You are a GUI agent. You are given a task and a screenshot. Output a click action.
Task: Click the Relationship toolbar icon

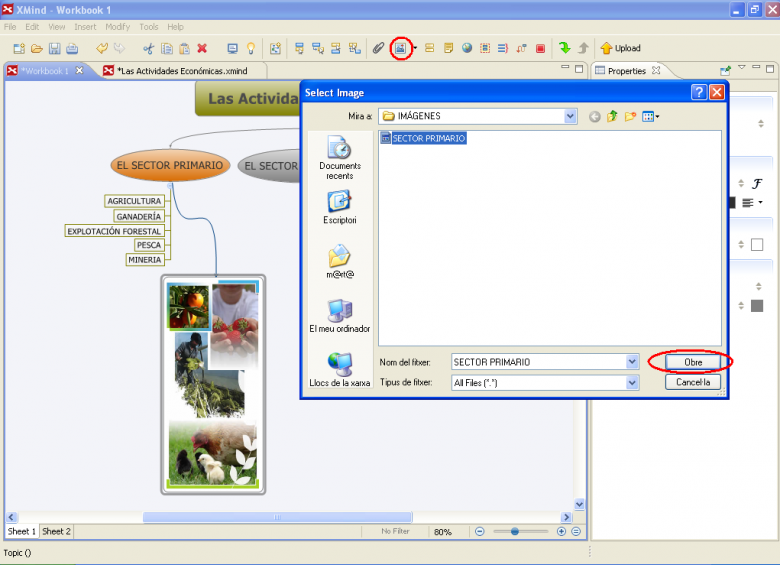click(x=521, y=48)
